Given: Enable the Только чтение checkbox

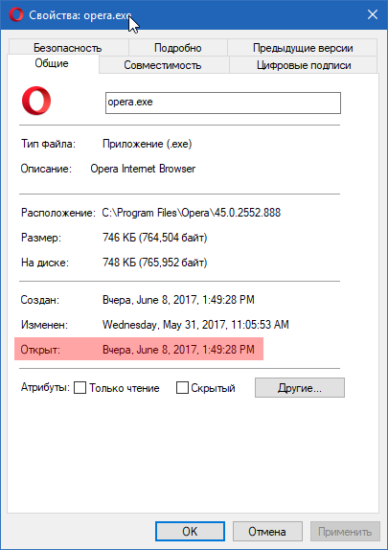Looking at the screenshot, I should click(x=80, y=388).
